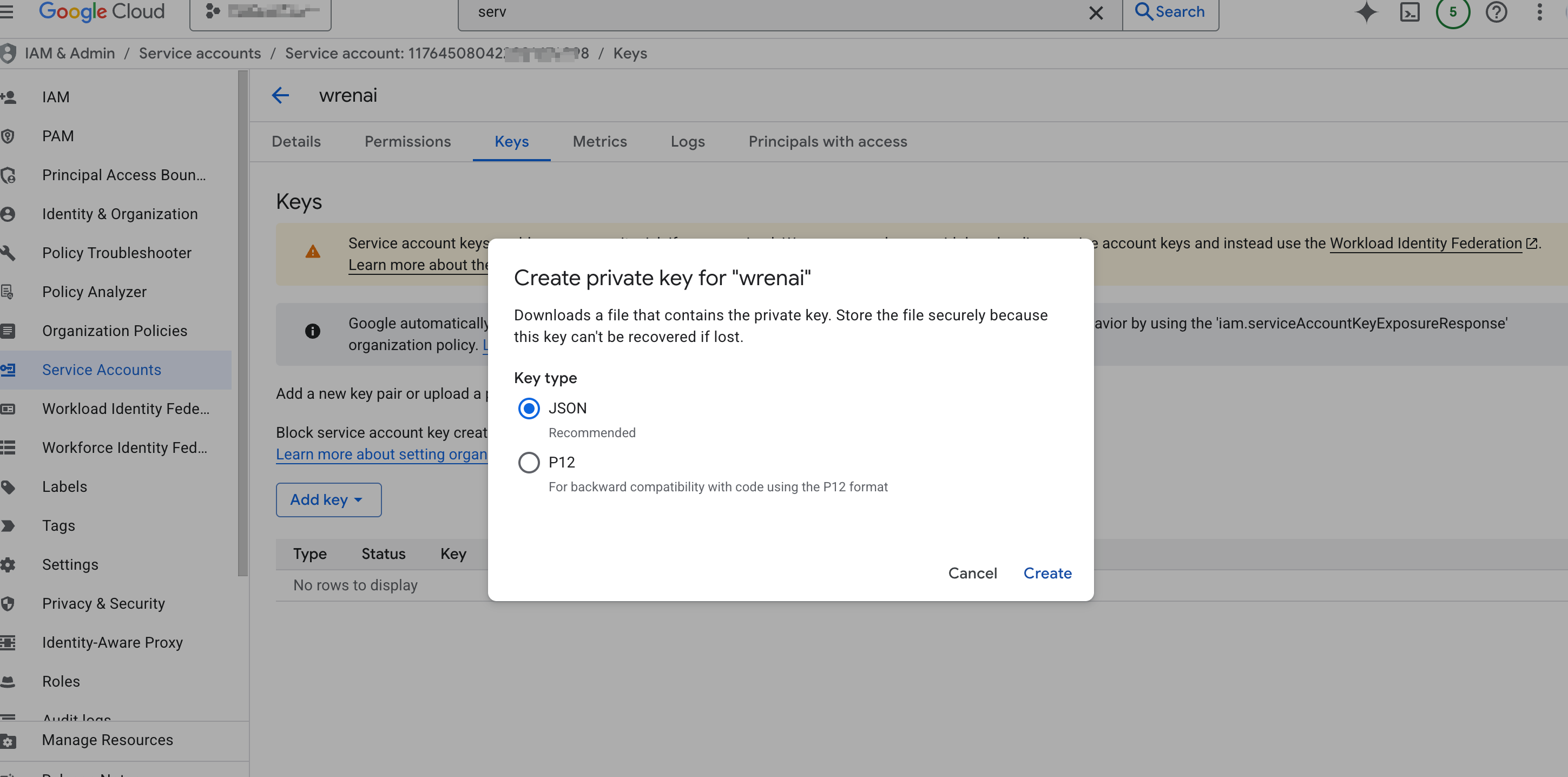Open the three-dot options menu
This screenshot has width=1568, height=777.
click(x=1540, y=11)
